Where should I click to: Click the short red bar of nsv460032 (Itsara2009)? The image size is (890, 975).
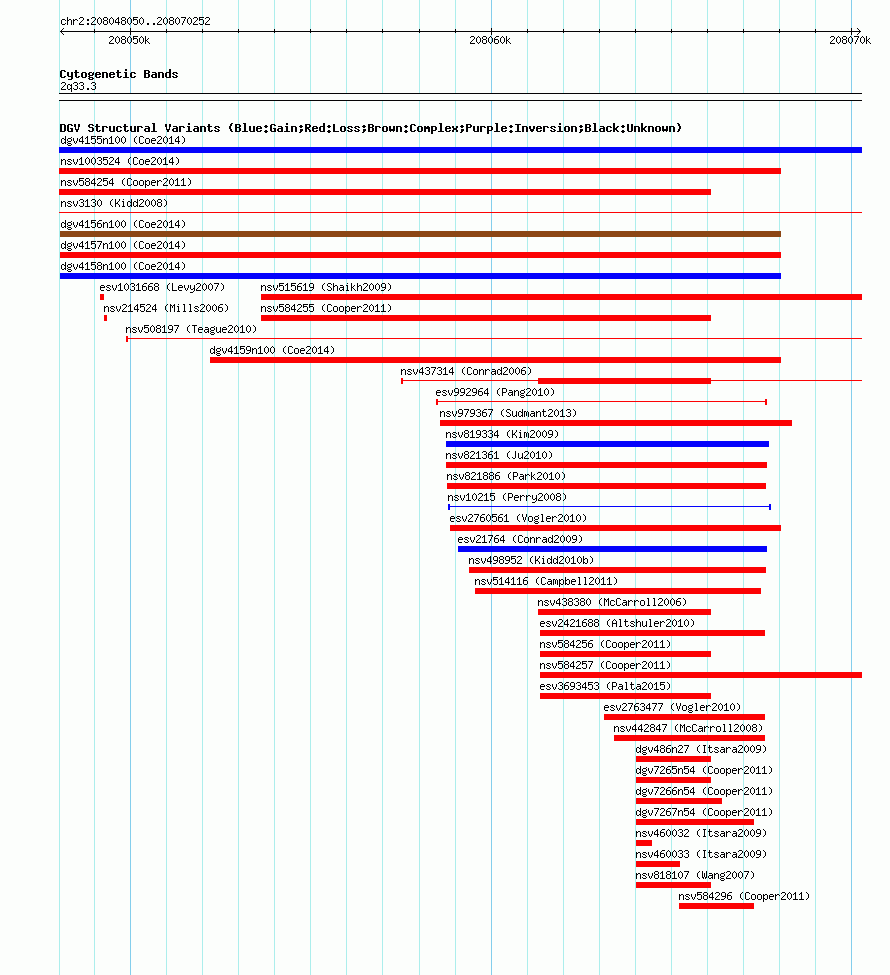644,843
